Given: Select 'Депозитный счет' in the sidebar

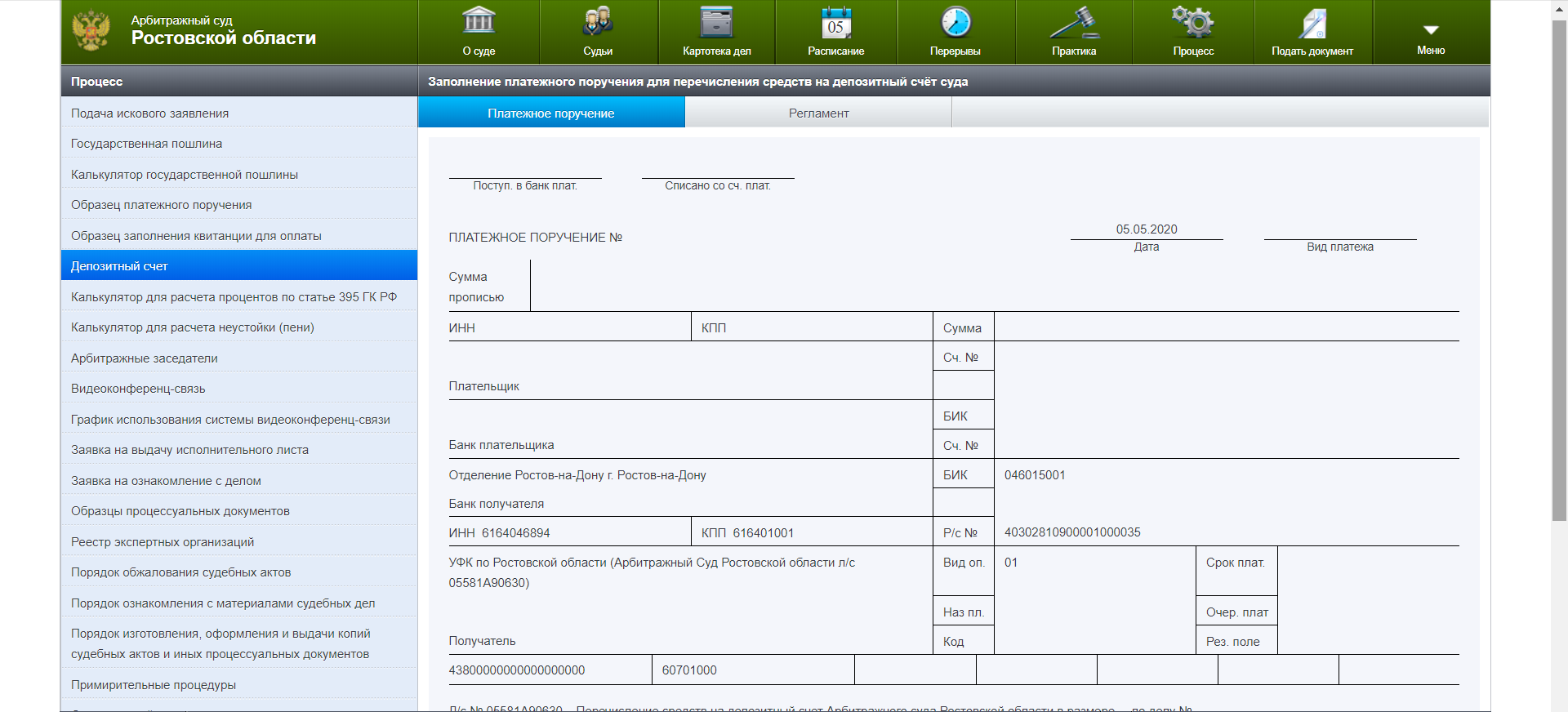Looking at the screenshot, I should tap(119, 266).
